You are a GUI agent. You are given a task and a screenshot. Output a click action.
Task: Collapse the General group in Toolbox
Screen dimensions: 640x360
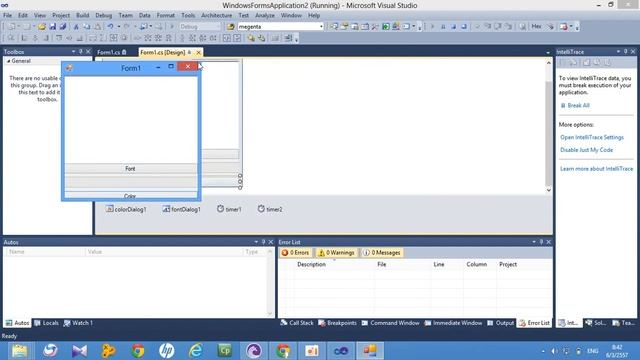click(x=8, y=61)
